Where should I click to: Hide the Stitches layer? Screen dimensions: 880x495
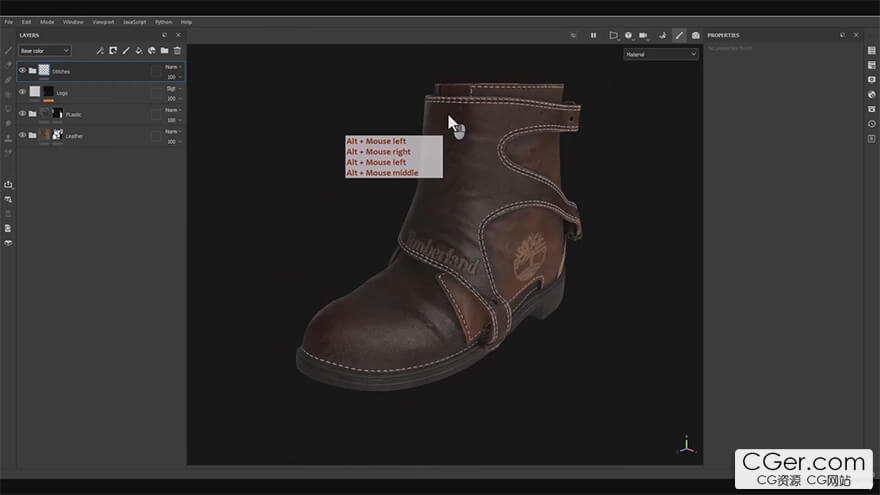click(22, 71)
